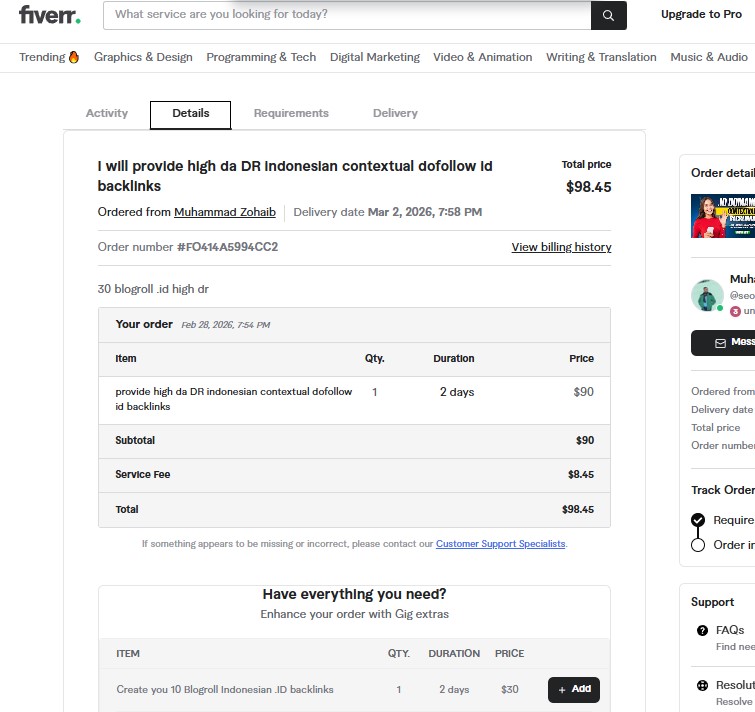
Task: Click the unfilled Order in progress step circle
Action: 698,545
